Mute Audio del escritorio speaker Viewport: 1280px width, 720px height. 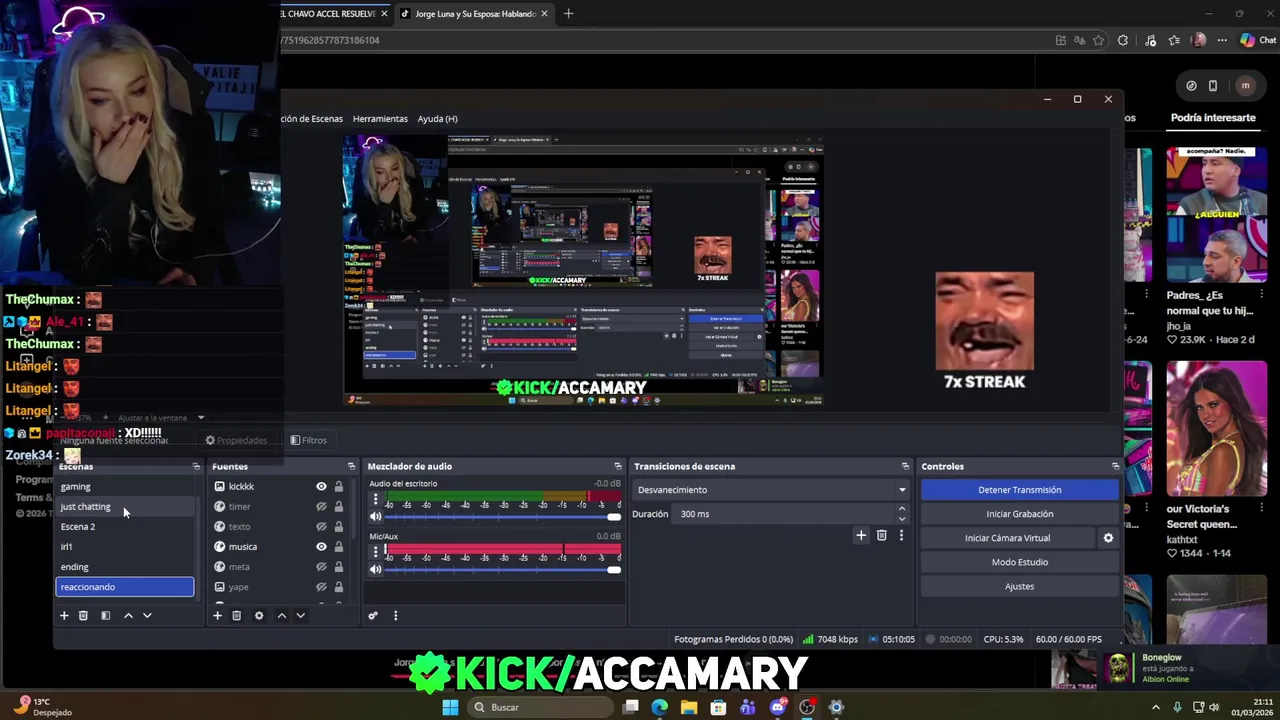coord(376,517)
